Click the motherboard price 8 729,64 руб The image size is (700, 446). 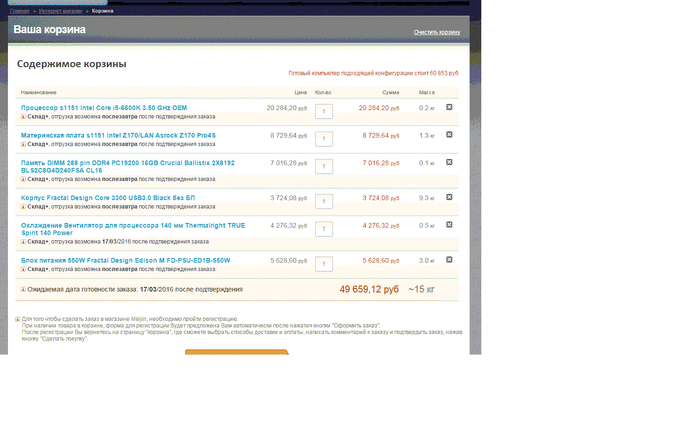(x=288, y=135)
